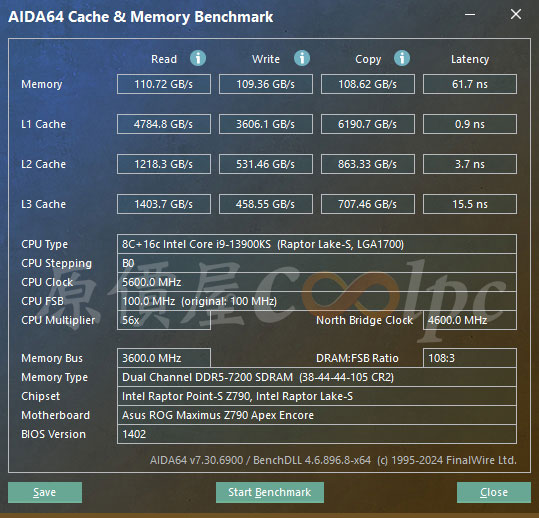Save the benchmark results
539x518 pixels.
pos(45,492)
